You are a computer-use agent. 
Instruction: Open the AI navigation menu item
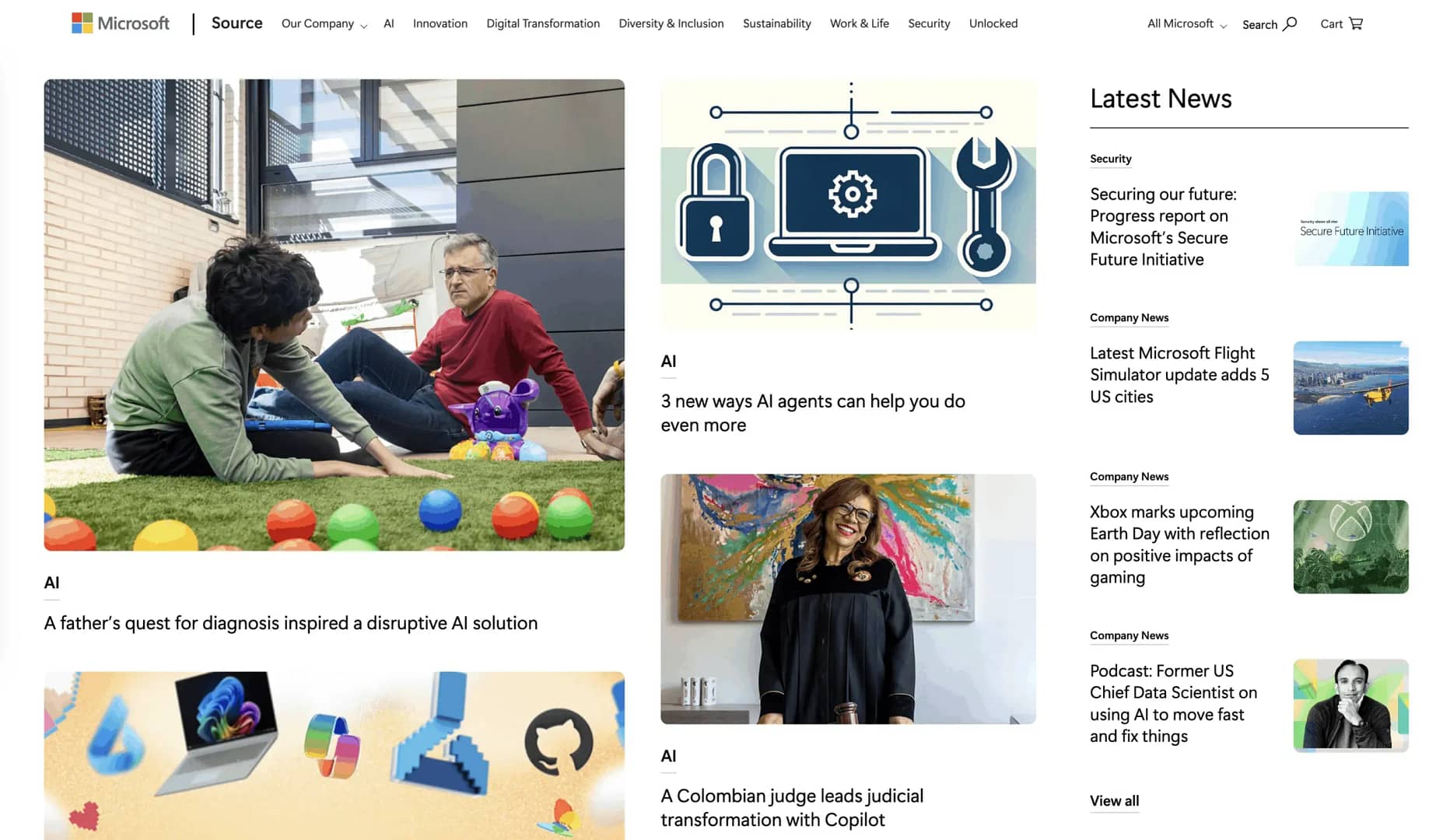pos(389,23)
